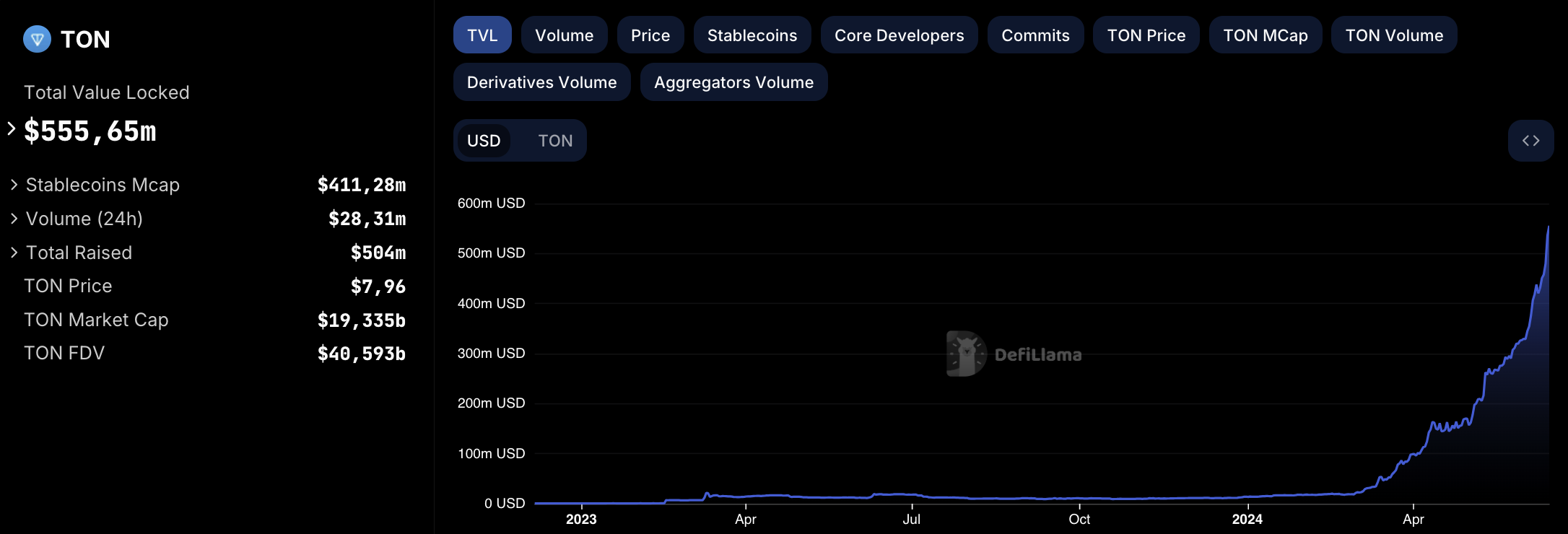Image resolution: width=1568 pixels, height=534 pixels.
Task: Click the TON Market Cap label
Action: 96,320
